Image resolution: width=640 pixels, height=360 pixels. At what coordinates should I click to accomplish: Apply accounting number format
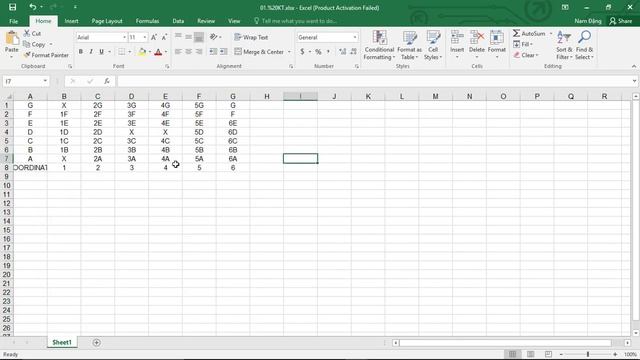pos(302,52)
